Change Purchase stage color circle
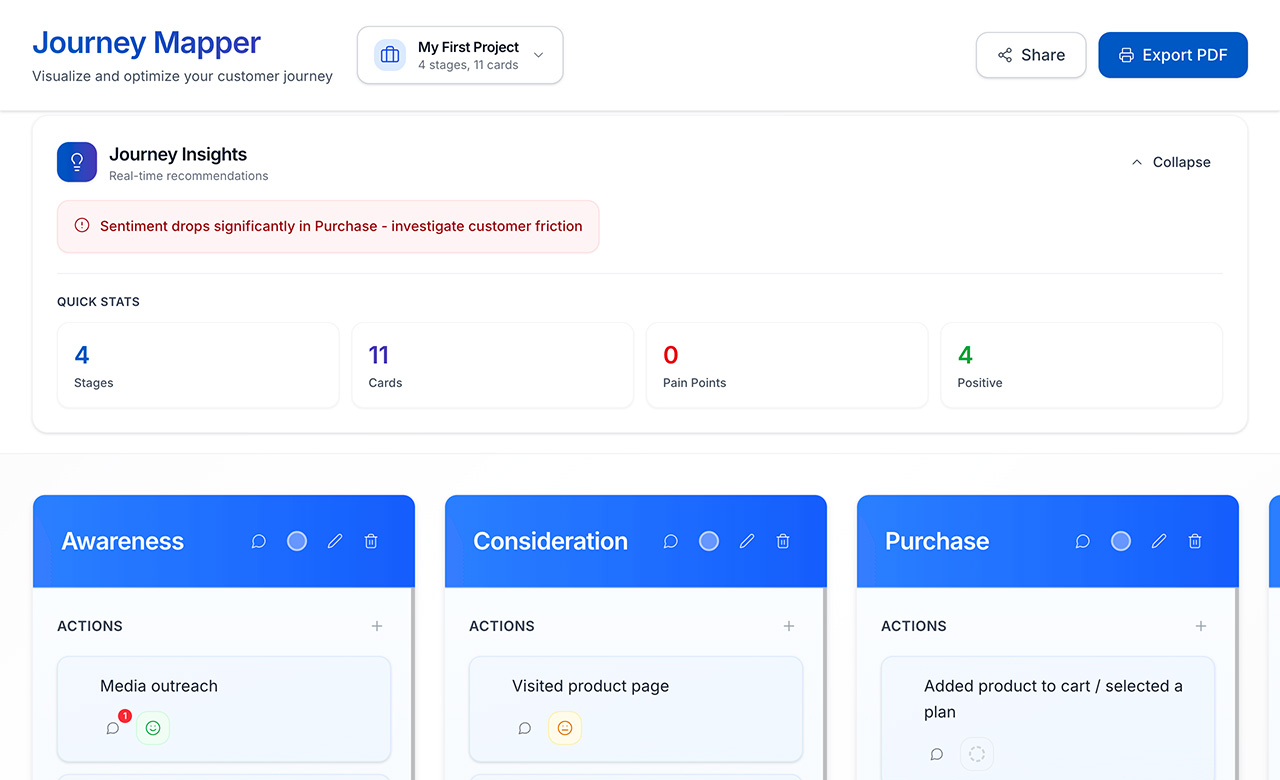Image resolution: width=1280 pixels, height=780 pixels. click(x=1121, y=541)
